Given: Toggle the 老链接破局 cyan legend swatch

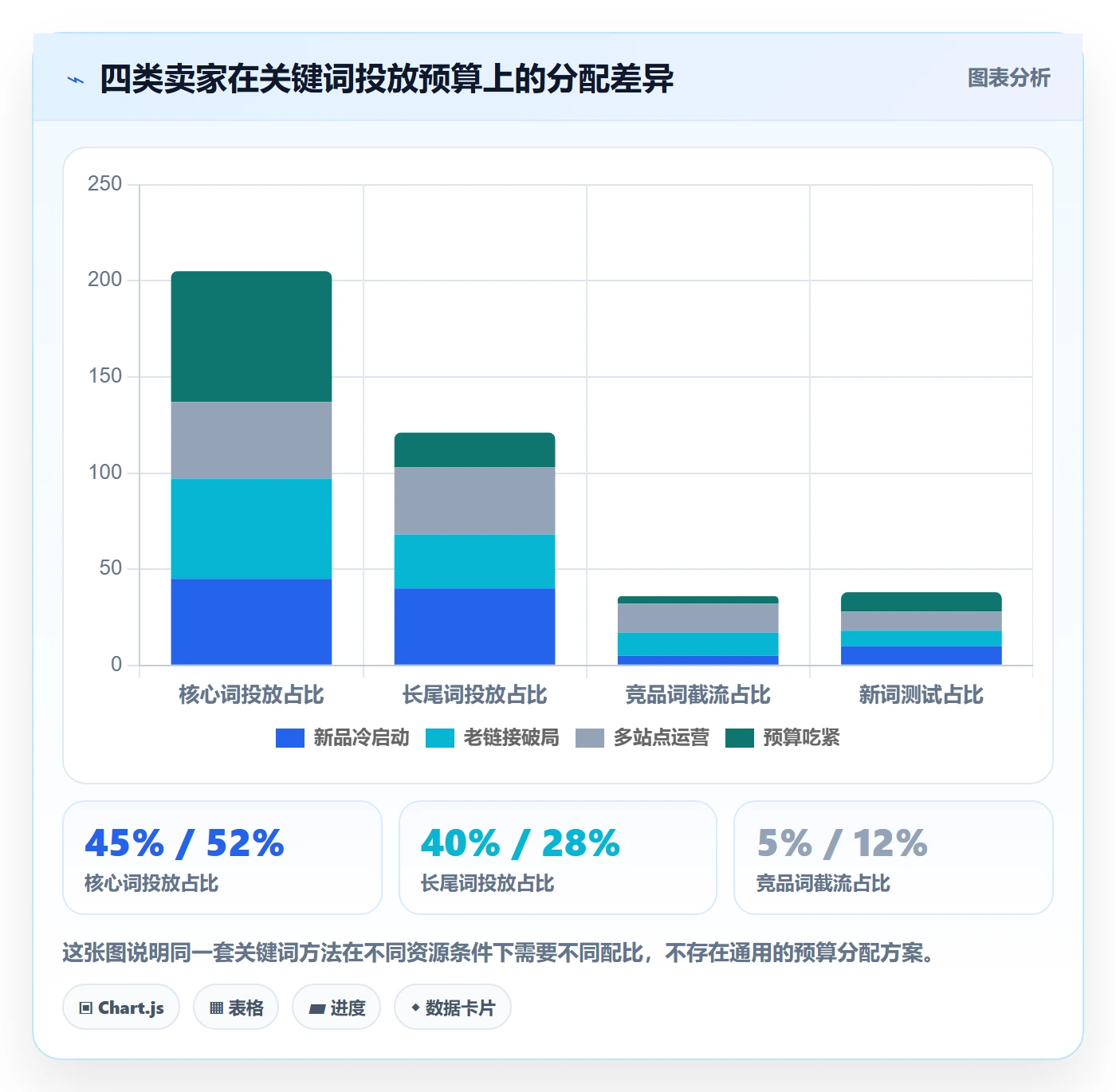Looking at the screenshot, I should (x=440, y=738).
